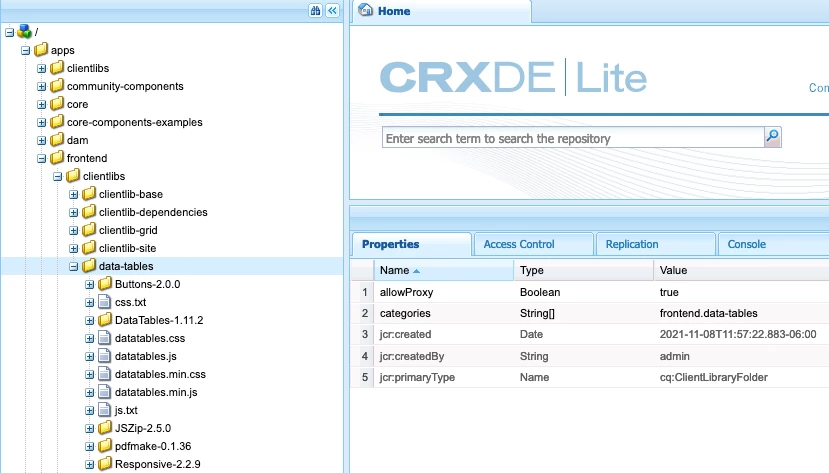This screenshot has height=473, width=829.
Task: Expand the clientlib-dependencies node
Action: tap(73, 212)
